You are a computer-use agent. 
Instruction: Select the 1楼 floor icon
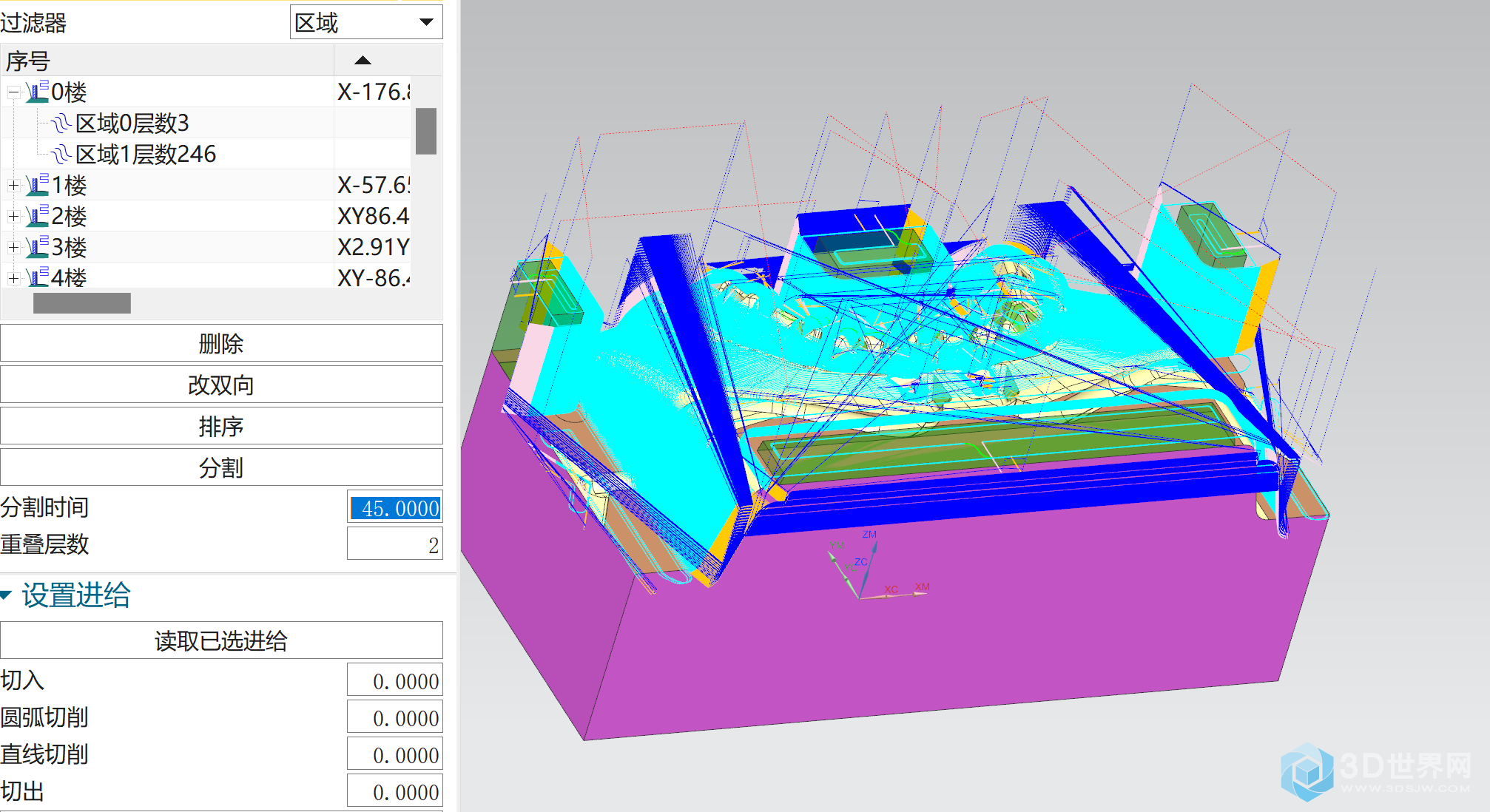pos(37,185)
